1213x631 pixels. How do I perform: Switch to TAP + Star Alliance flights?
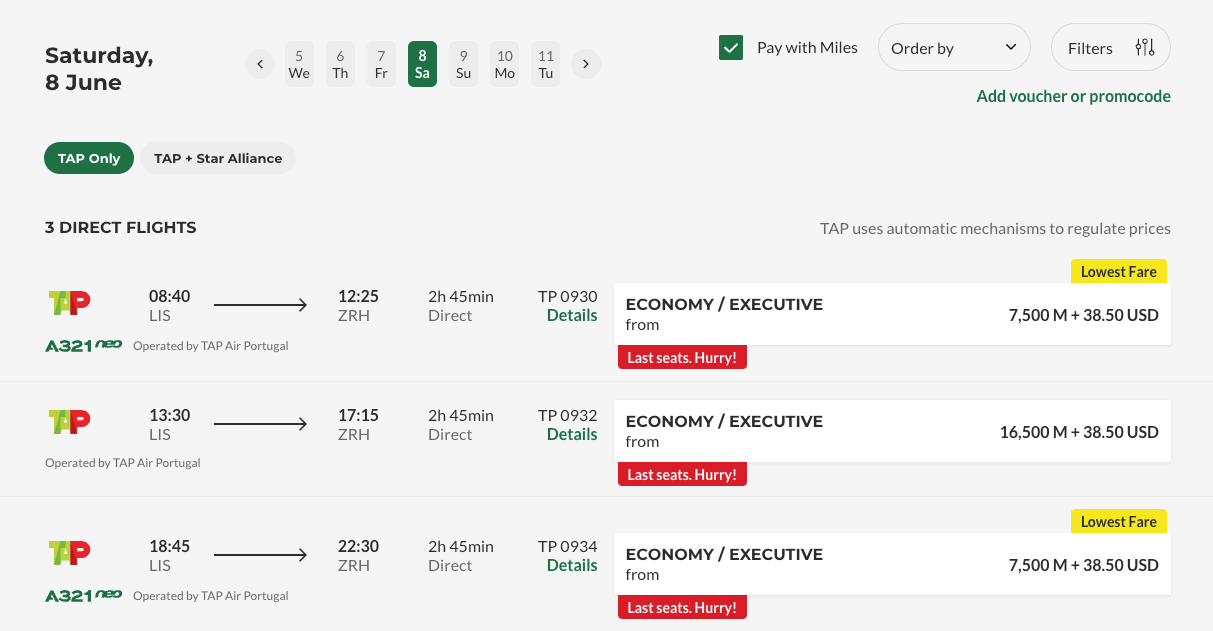pyautogui.click(x=217, y=157)
